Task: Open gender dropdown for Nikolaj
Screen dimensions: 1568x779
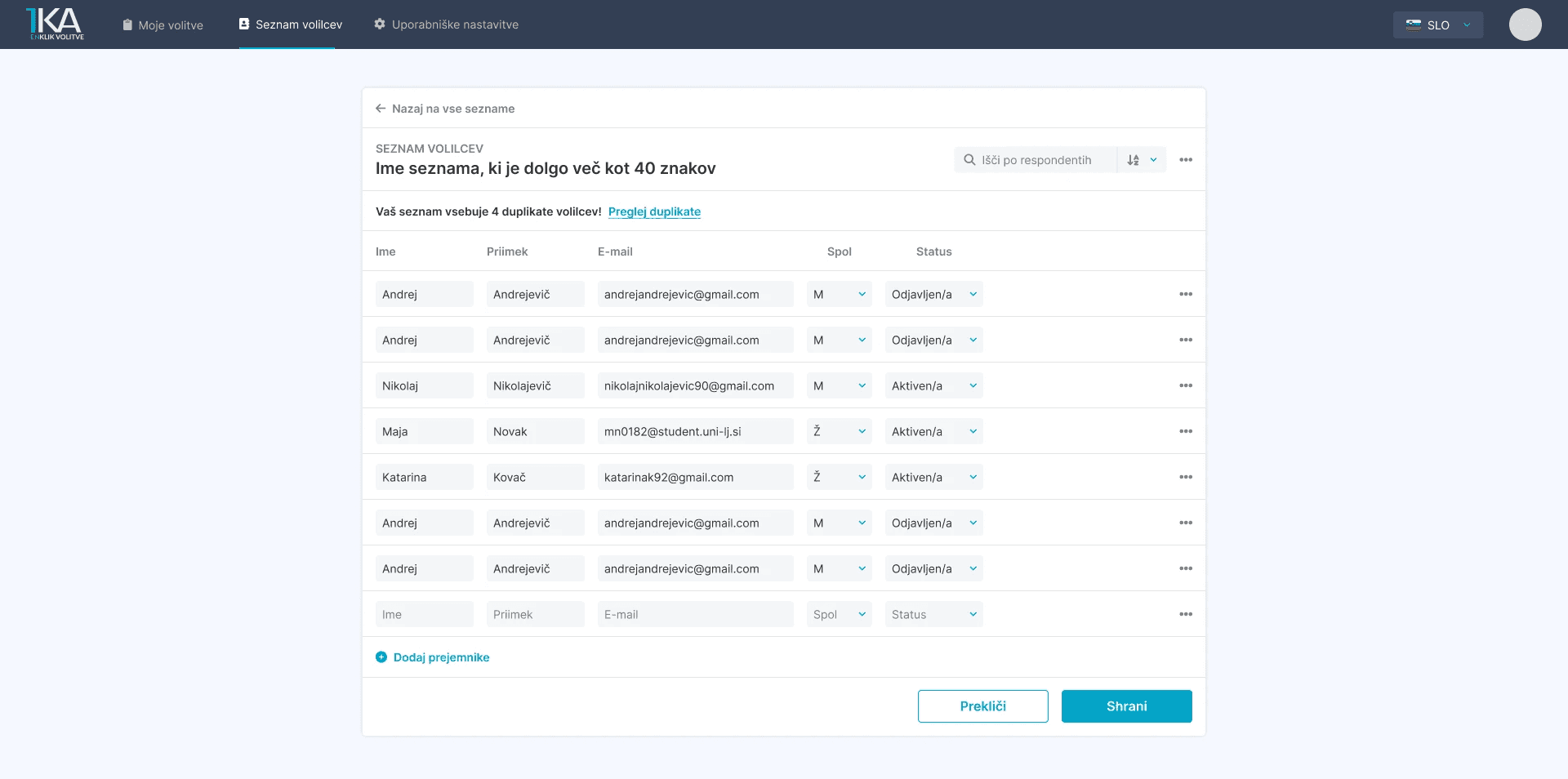Action: click(x=840, y=385)
